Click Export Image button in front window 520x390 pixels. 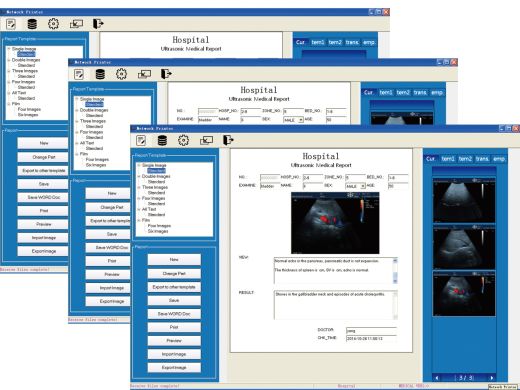pos(174,367)
